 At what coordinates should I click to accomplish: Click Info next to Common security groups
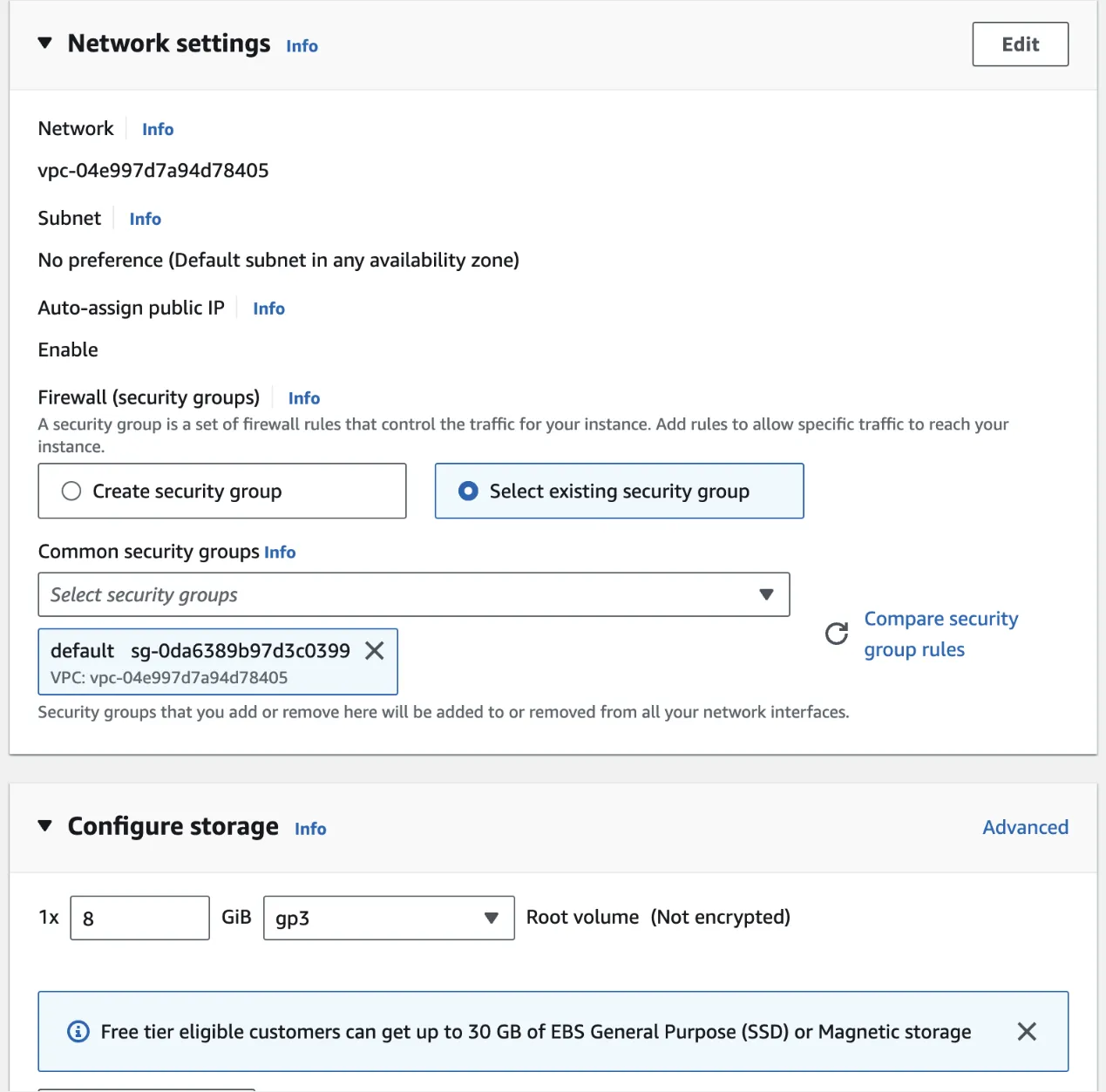[280, 551]
